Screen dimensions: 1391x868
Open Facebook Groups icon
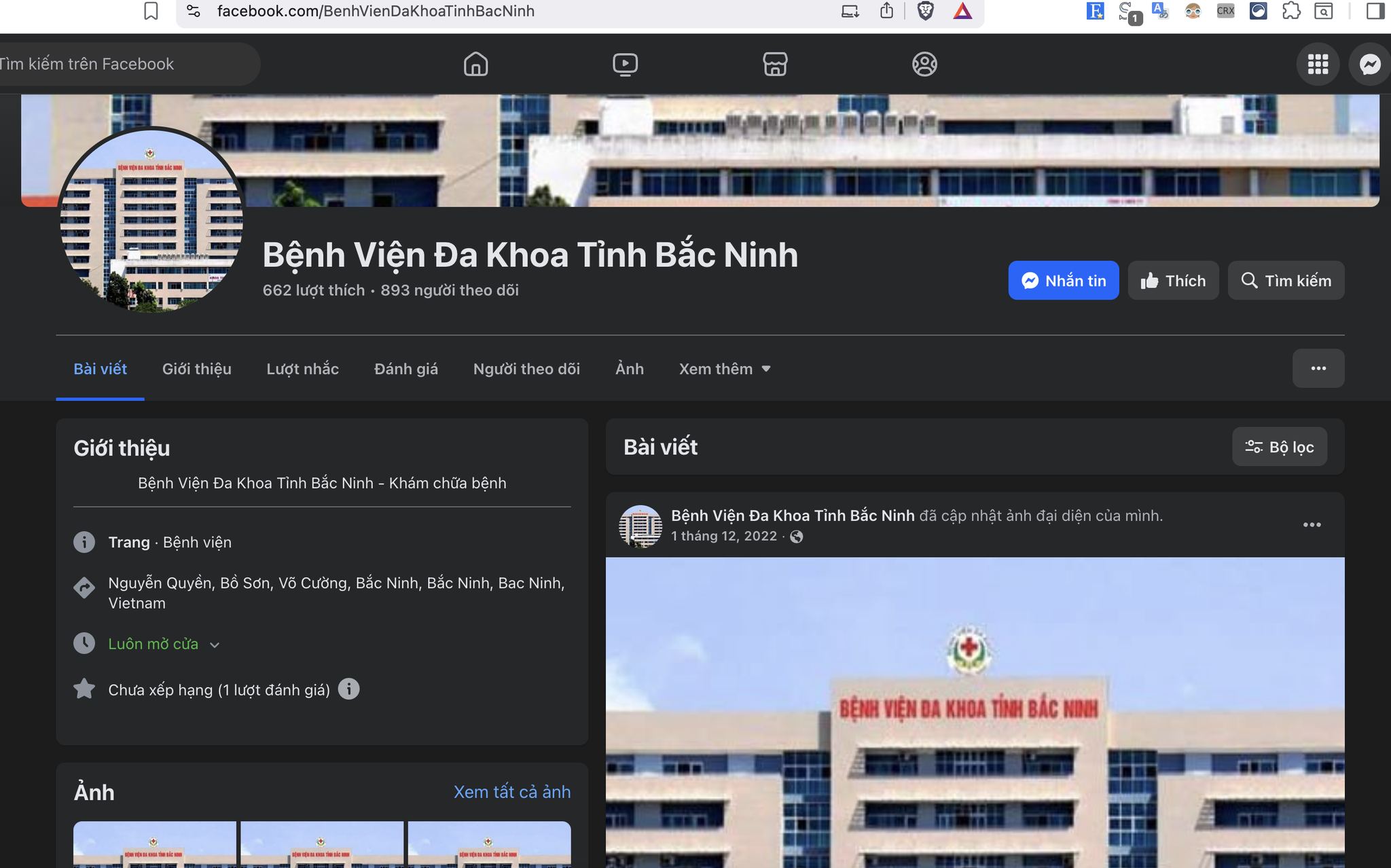pos(924,64)
